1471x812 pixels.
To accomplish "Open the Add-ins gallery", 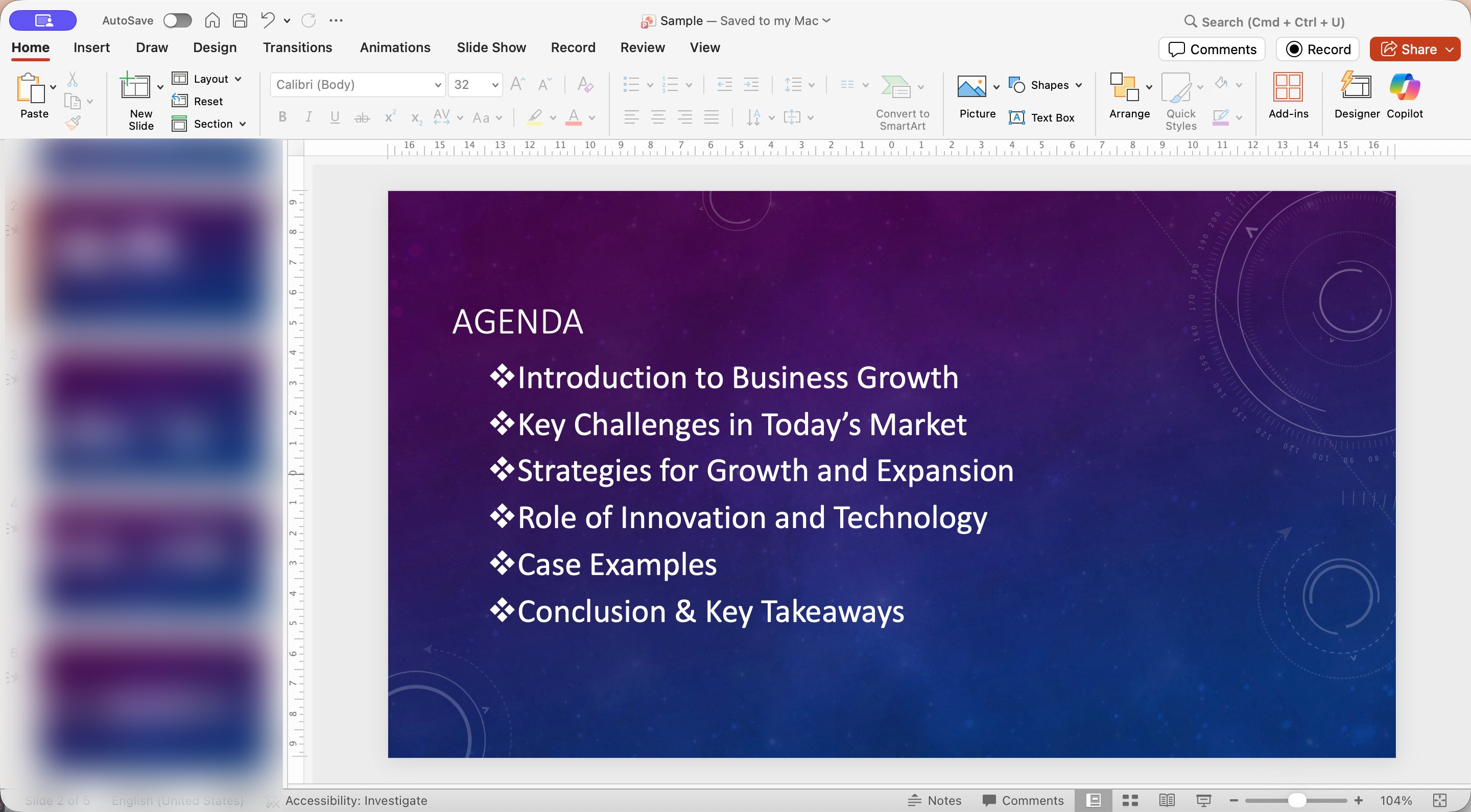I will coord(1288,95).
